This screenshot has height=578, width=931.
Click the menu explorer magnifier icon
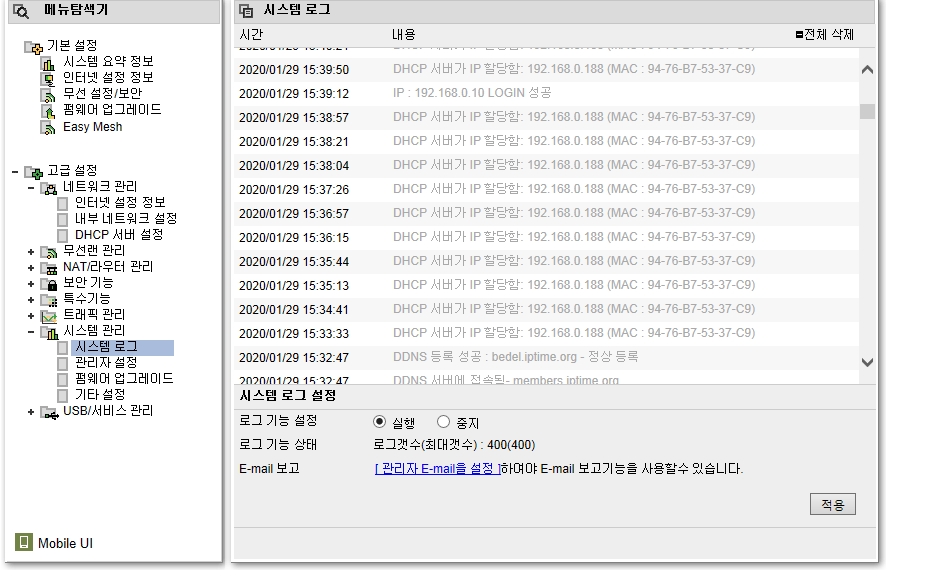[21, 11]
